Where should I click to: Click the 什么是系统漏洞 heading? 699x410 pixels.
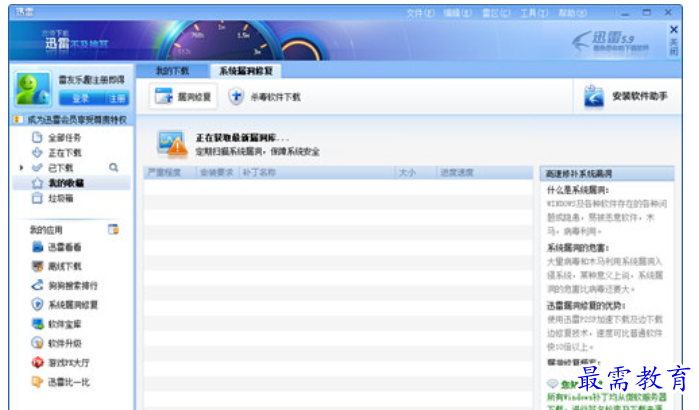pos(578,190)
